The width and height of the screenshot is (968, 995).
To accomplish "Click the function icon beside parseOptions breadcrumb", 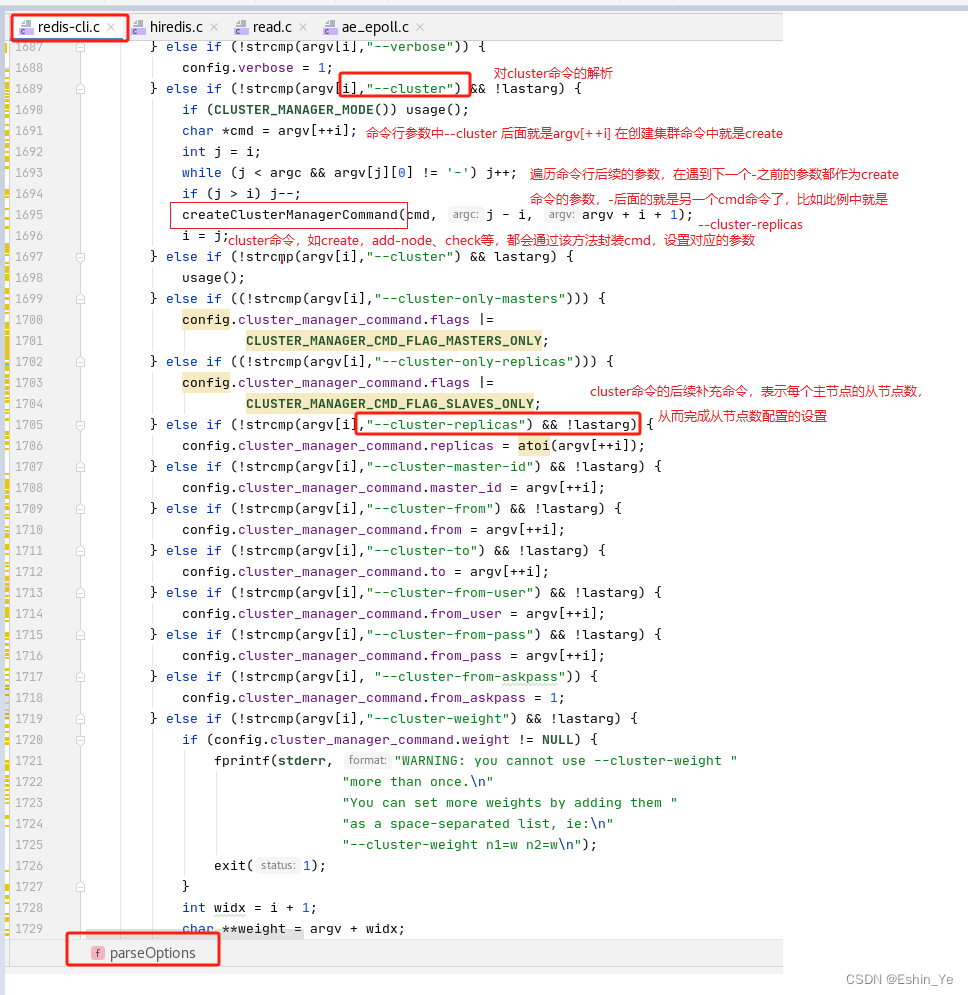I will pos(98,953).
